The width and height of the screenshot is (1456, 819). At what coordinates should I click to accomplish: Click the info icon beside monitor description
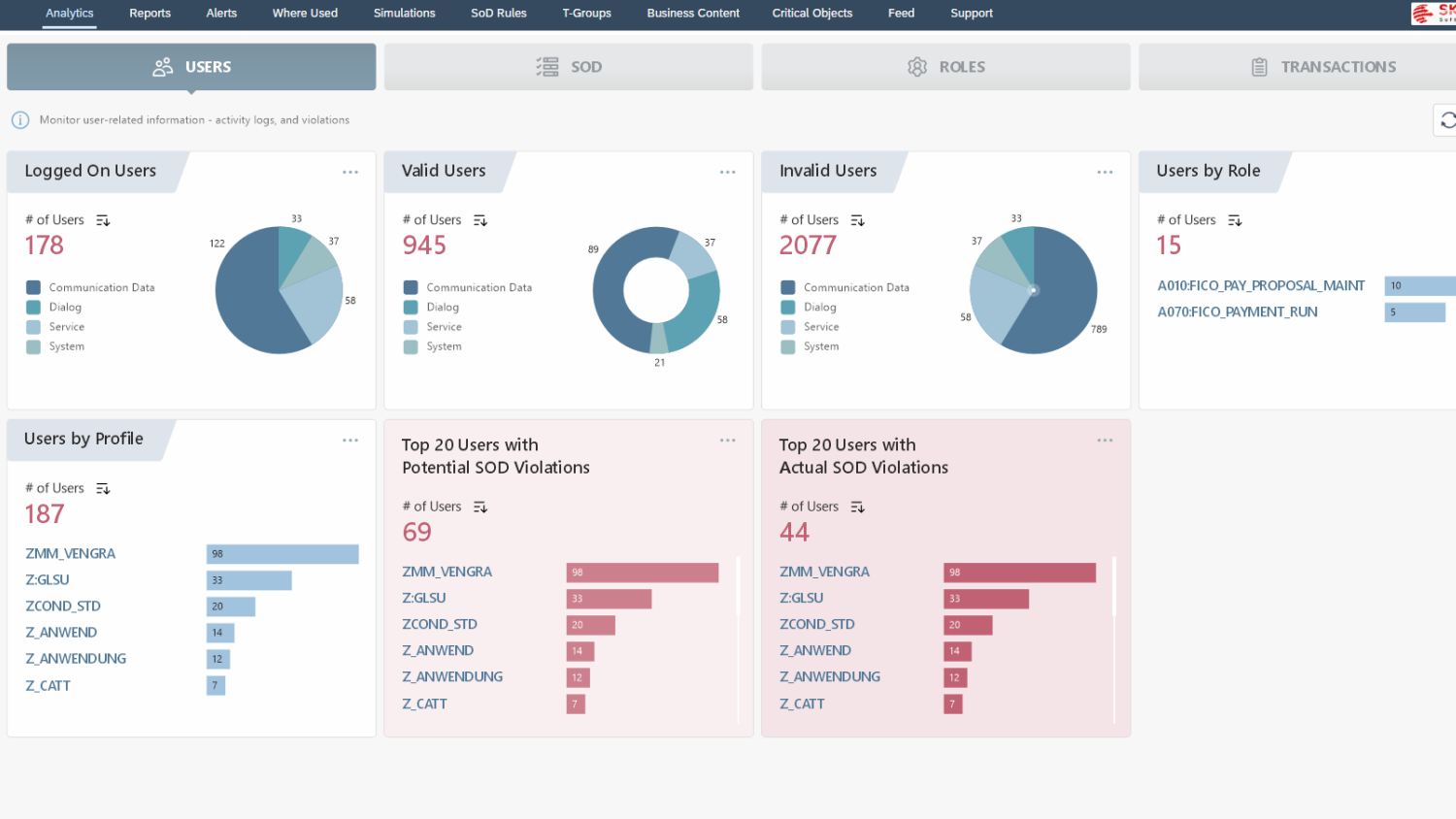pyautogui.click(x=19, y=120)
